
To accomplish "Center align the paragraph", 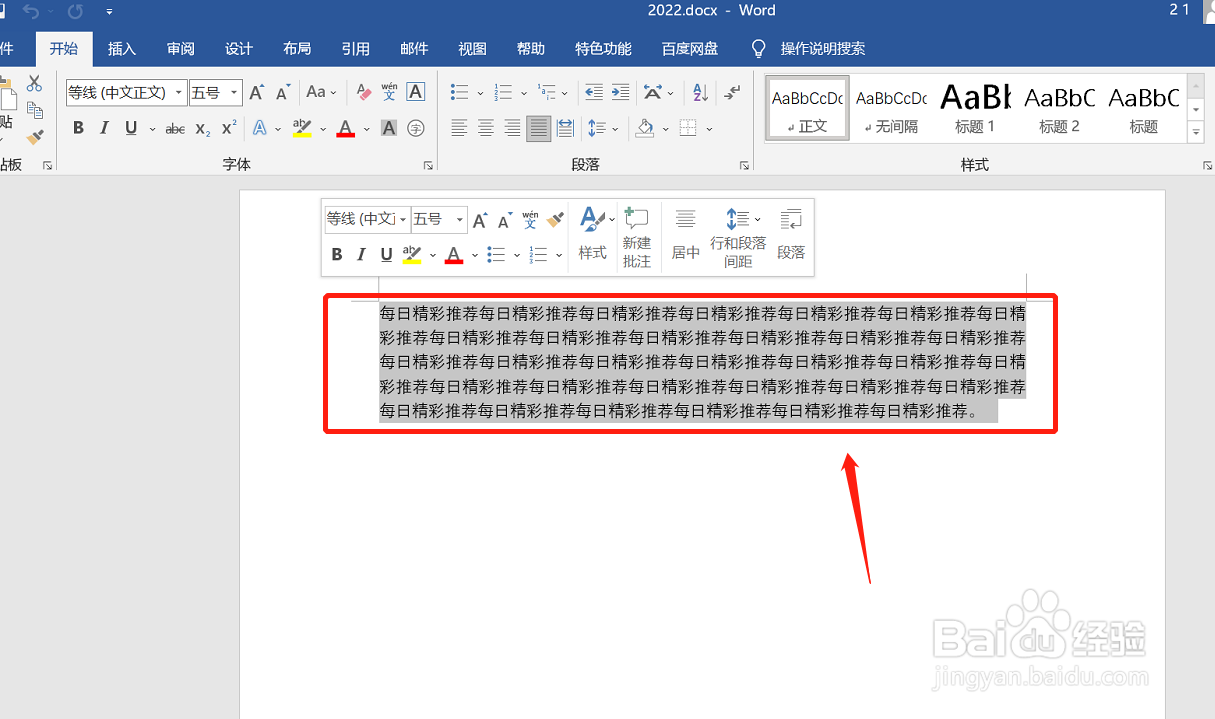I will pos(485,128).
